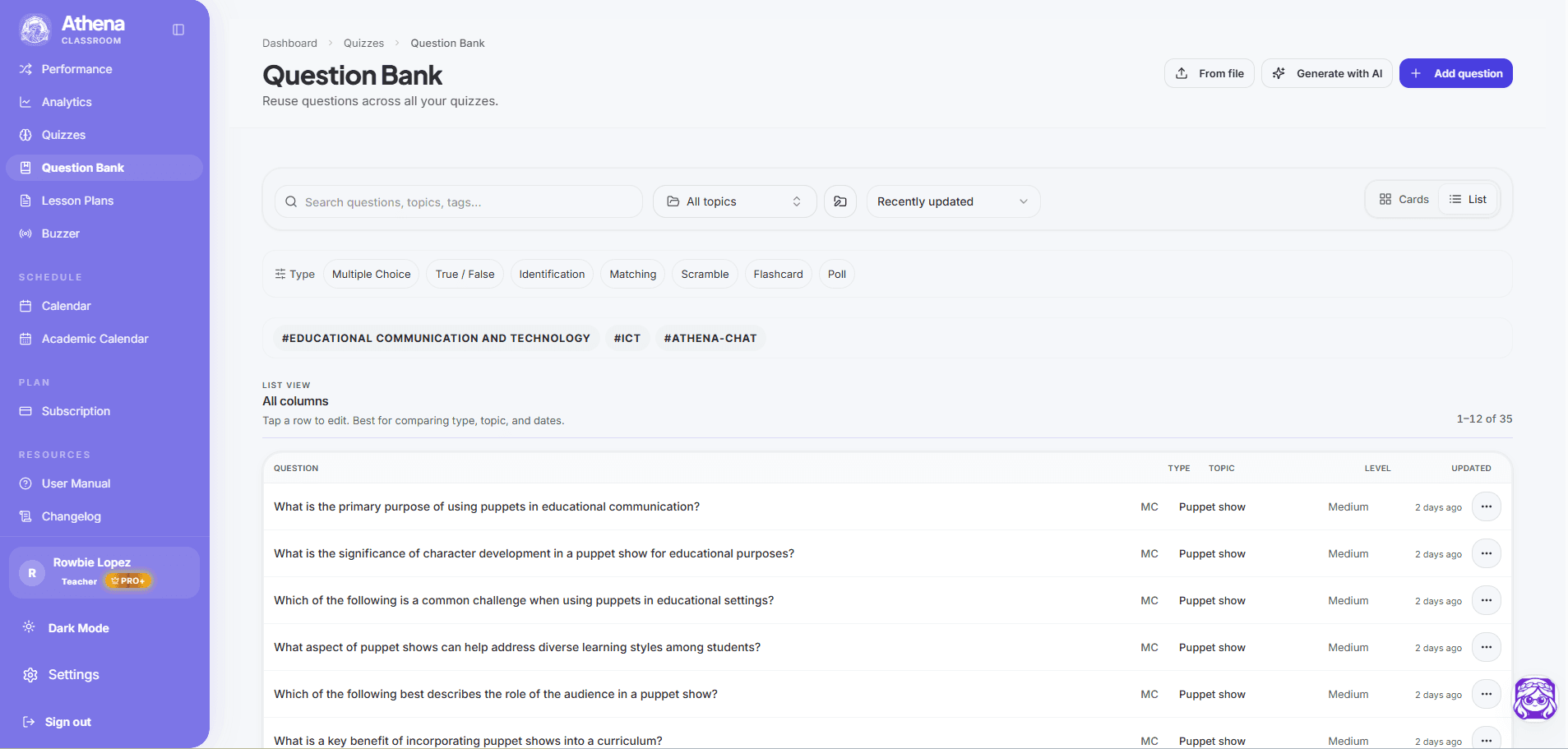The height and width of the screenshot is (749, 1568).
Task: Go to Lesson Plans in sidebar
Action: [x=77, y=201]
